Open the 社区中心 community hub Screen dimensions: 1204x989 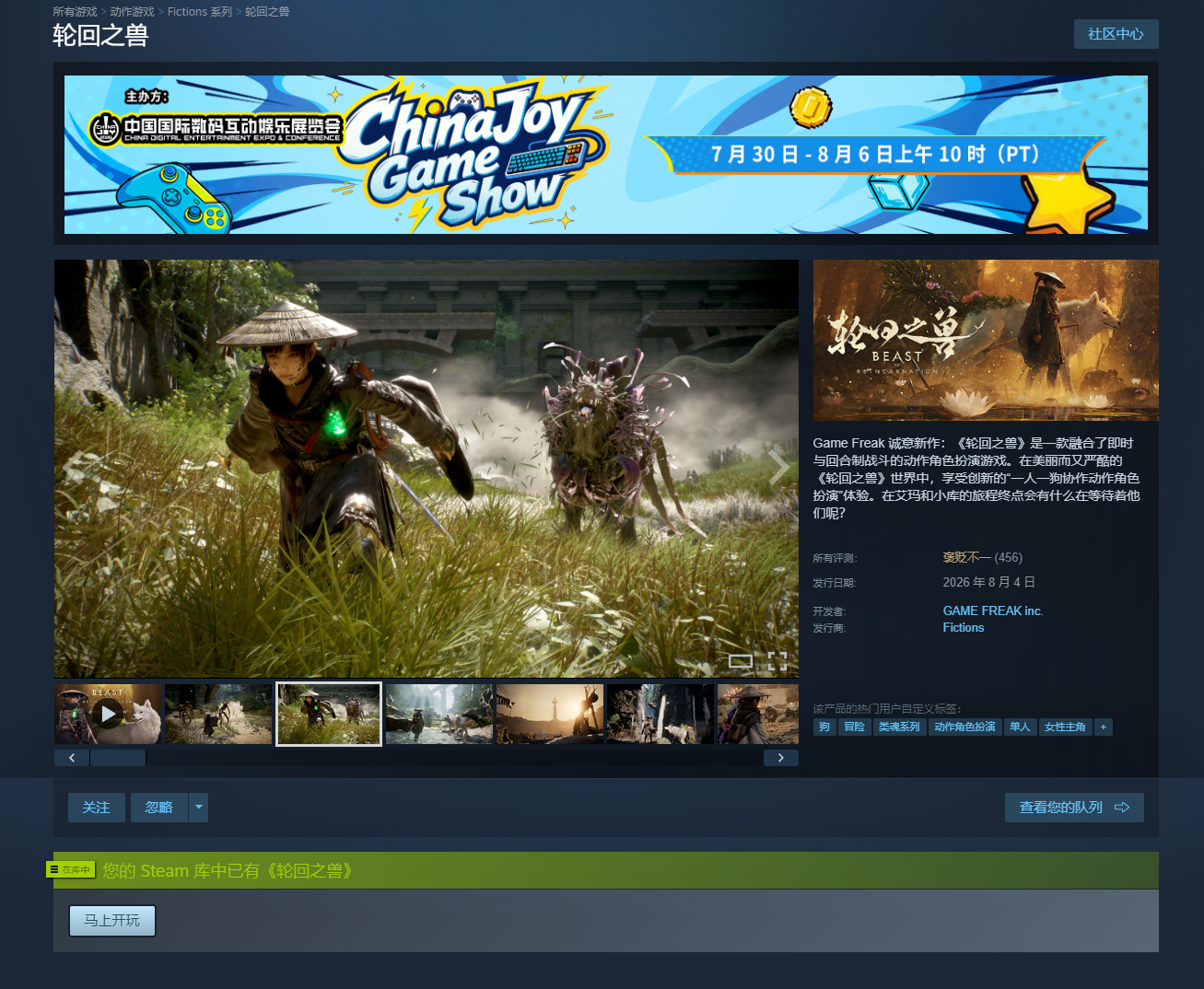(1116, 34)
